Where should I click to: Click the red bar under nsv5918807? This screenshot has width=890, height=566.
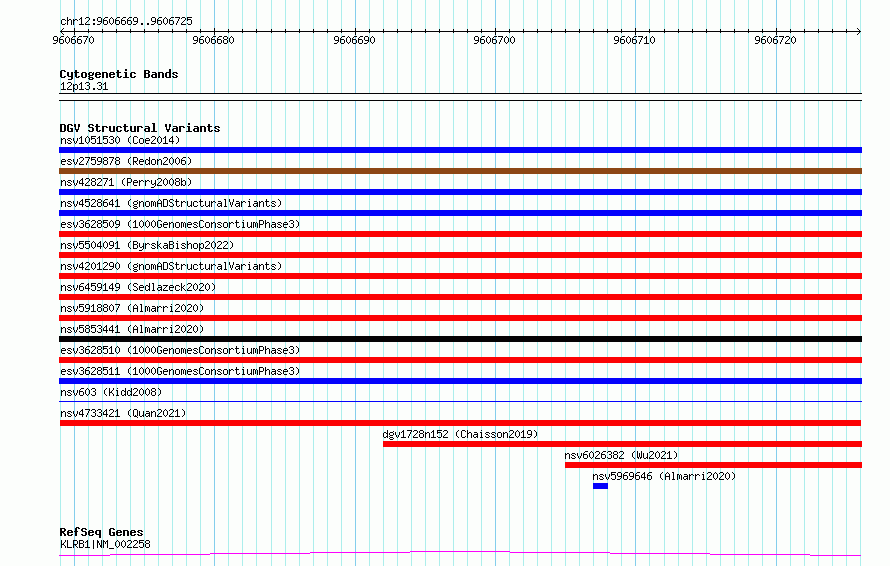pos(460,318)
